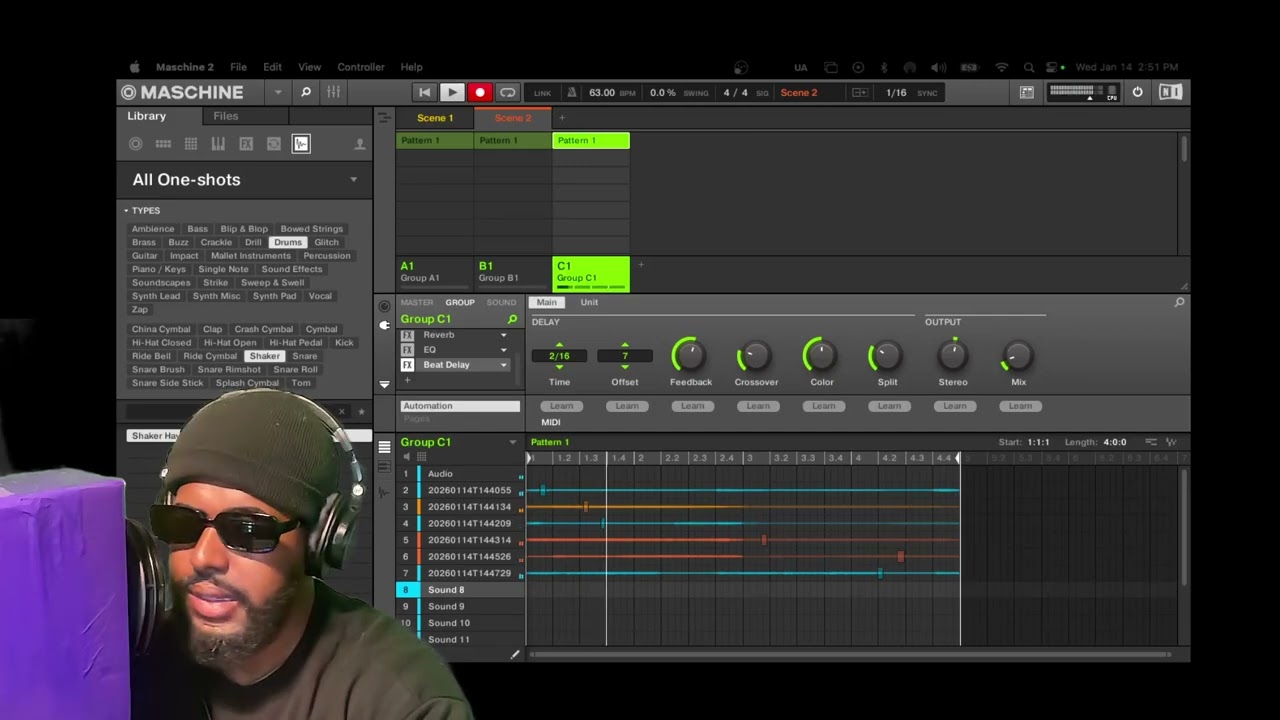Click the audio engine power button
The image size is (1280, 720).
(1137, 92)
